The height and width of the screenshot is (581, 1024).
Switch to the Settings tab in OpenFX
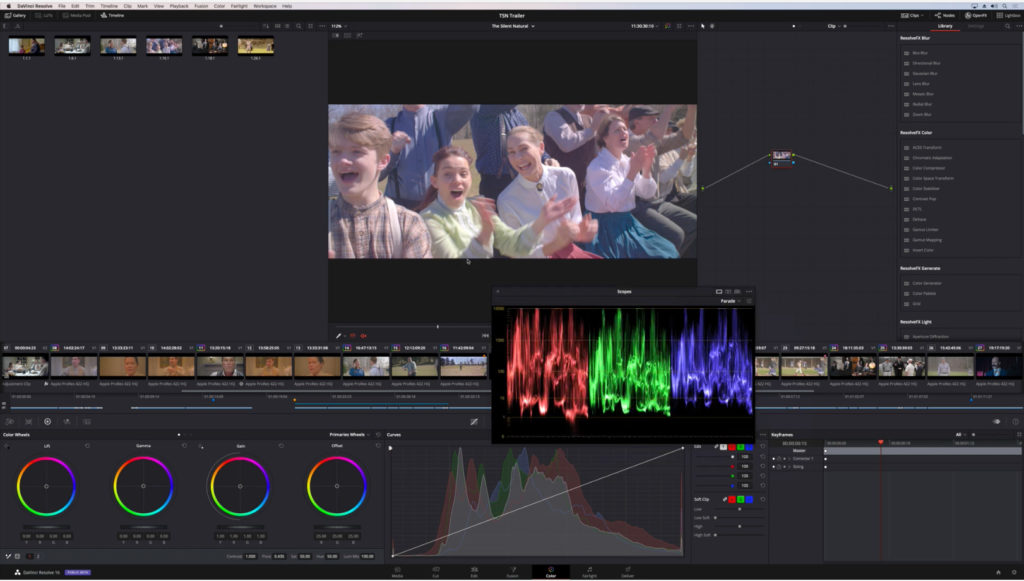click(976, 26)
